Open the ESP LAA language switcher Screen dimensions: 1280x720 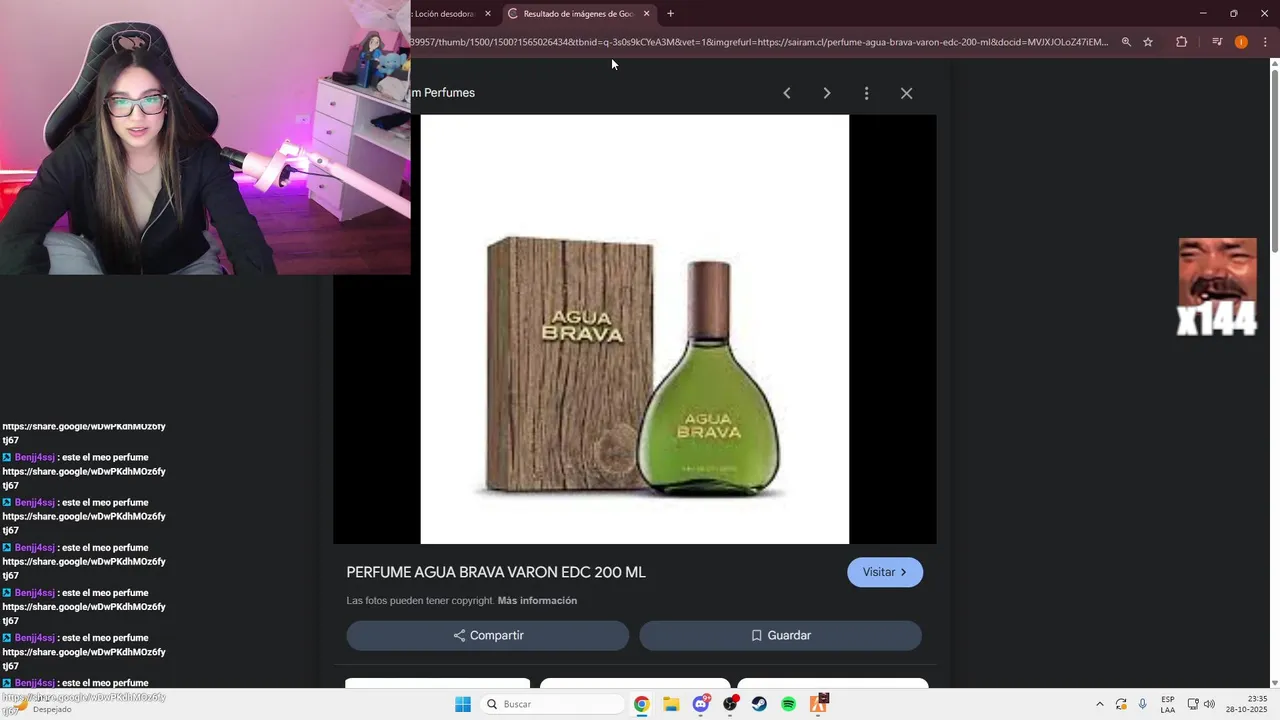[x=1168, y=704]
